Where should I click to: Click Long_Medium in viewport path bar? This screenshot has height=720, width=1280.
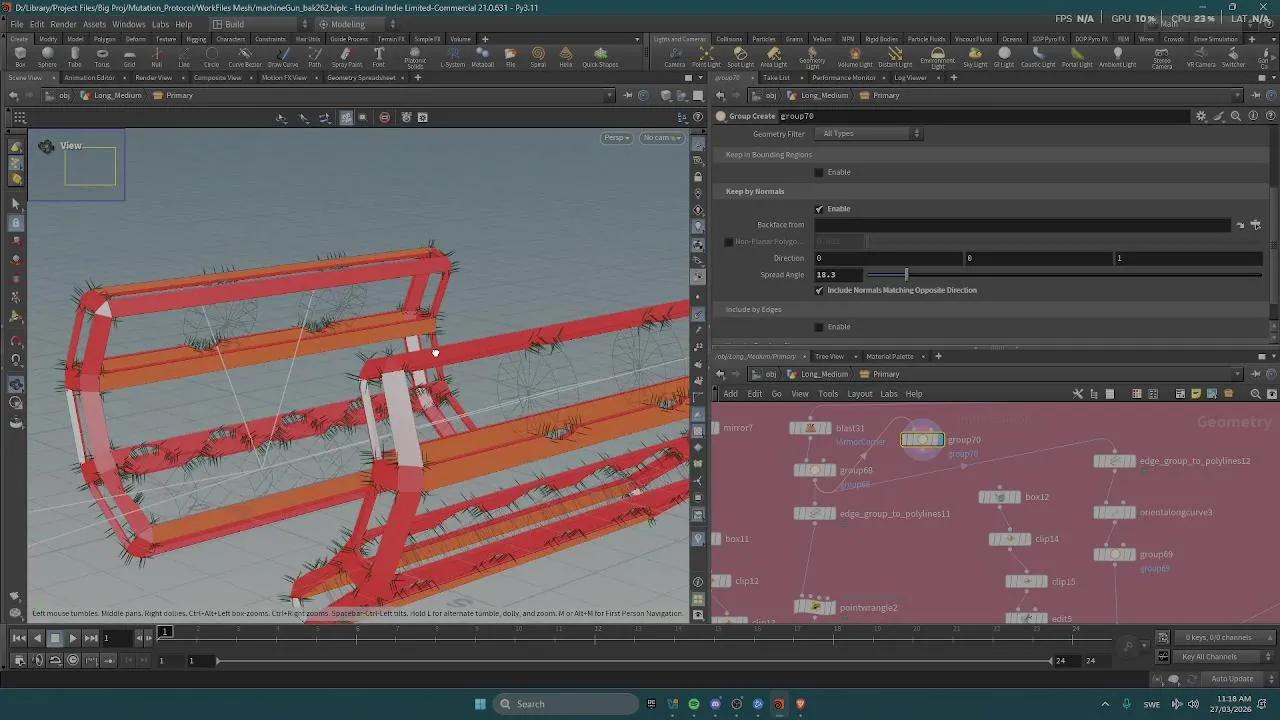[x=117, y=96]
